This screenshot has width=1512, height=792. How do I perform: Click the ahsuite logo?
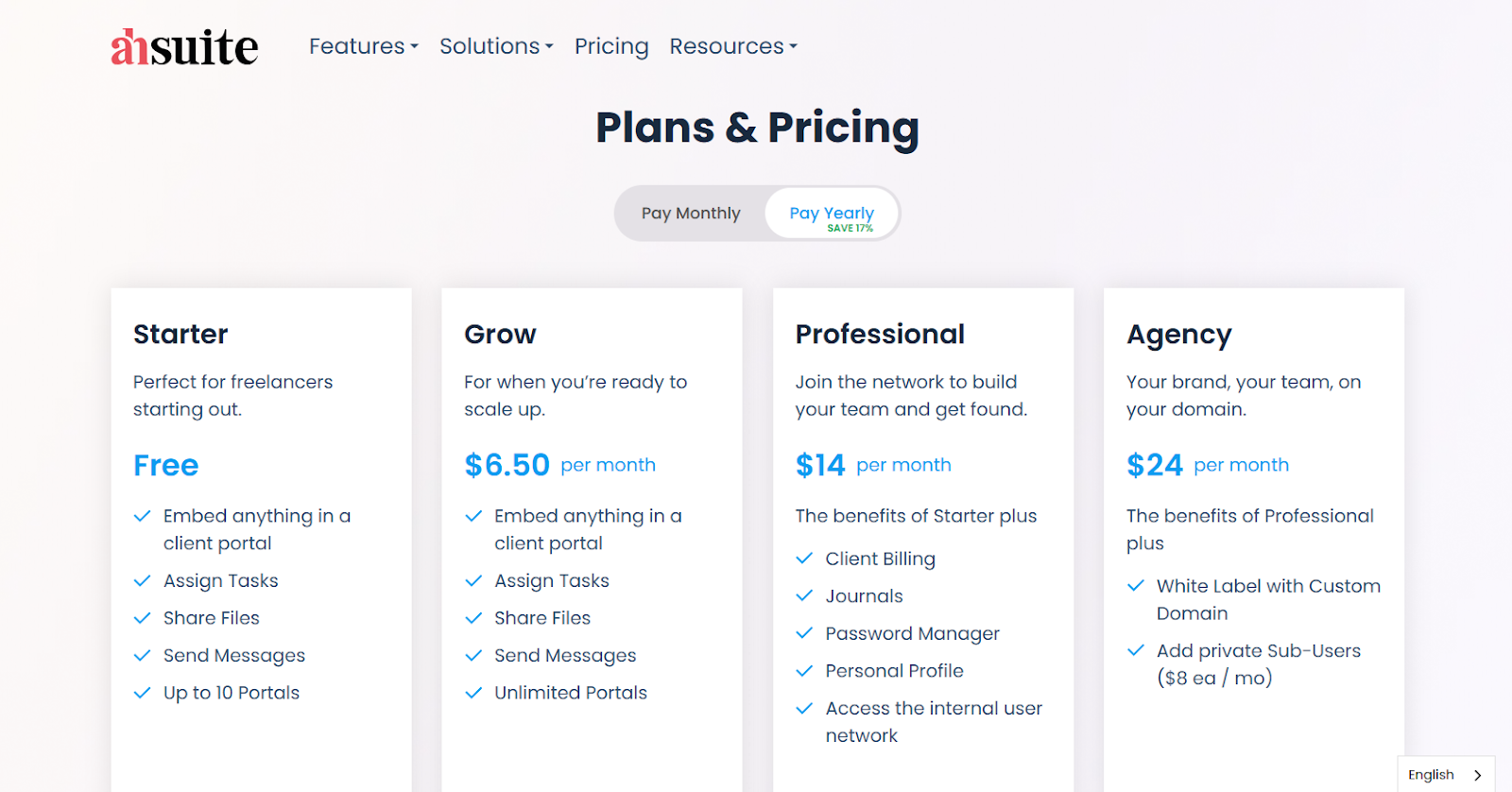point(184,47)
